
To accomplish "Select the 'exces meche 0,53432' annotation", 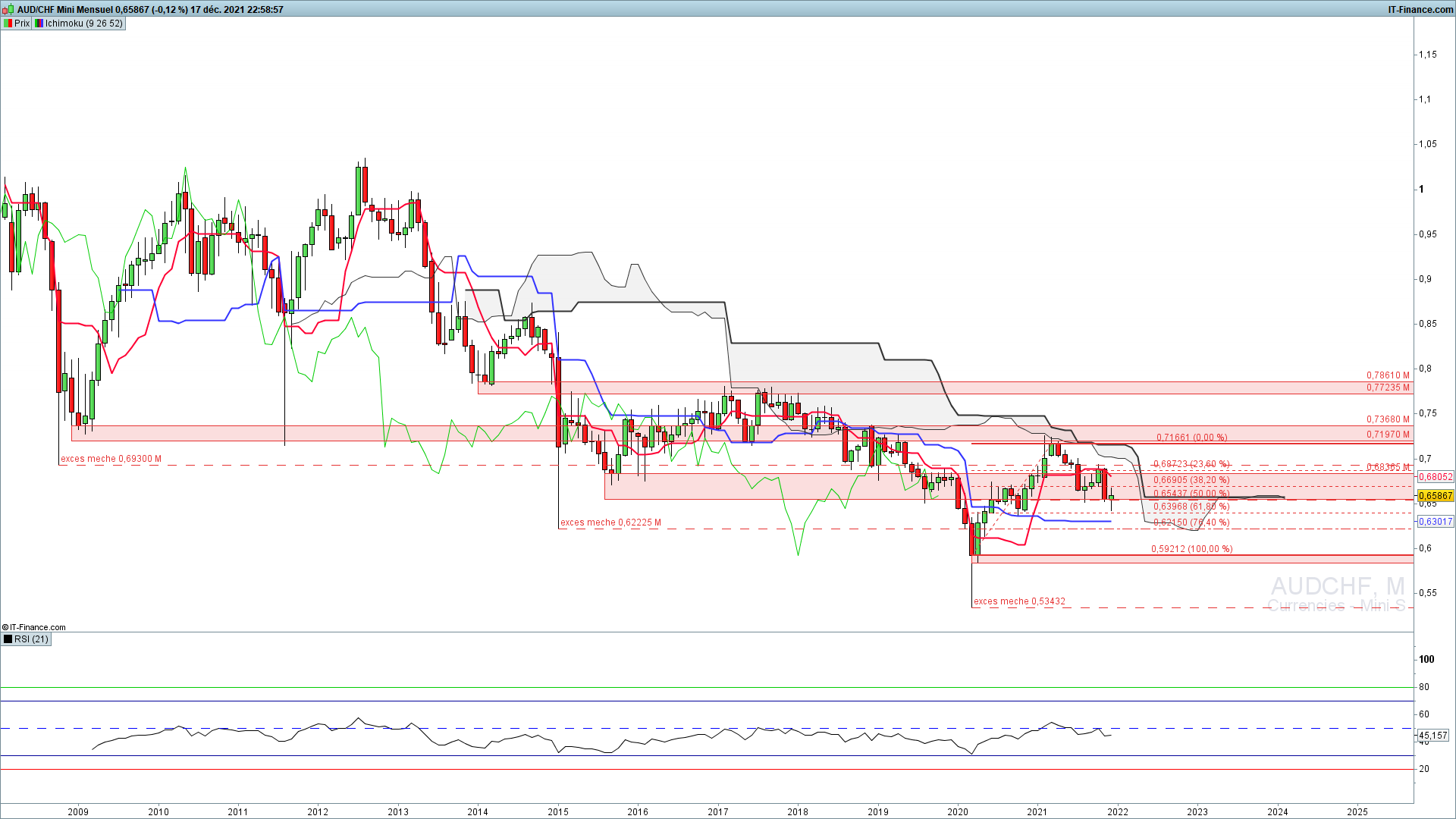I will click(1019, 601).
